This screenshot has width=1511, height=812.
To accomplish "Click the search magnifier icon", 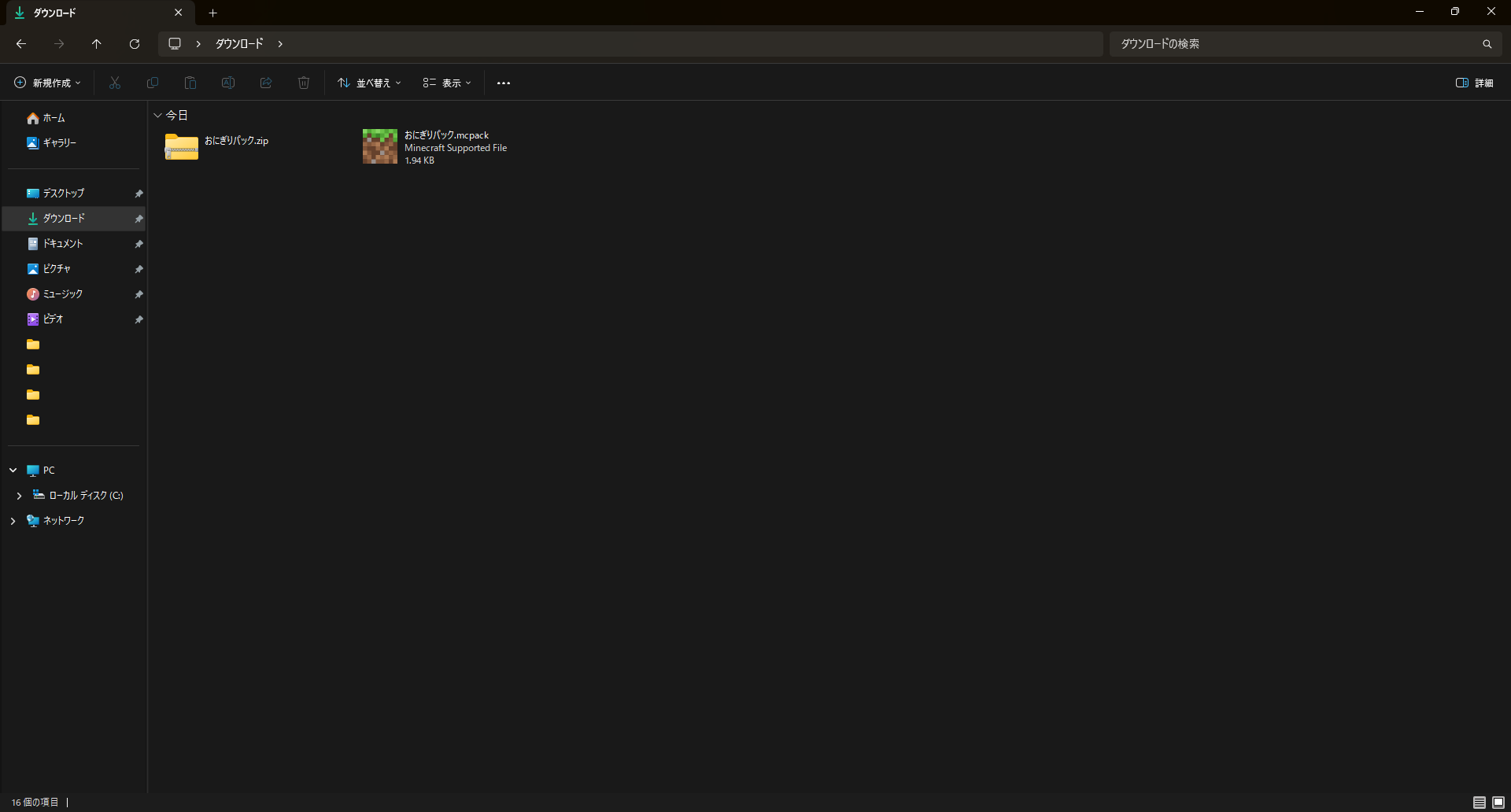I will (1487, 44).
